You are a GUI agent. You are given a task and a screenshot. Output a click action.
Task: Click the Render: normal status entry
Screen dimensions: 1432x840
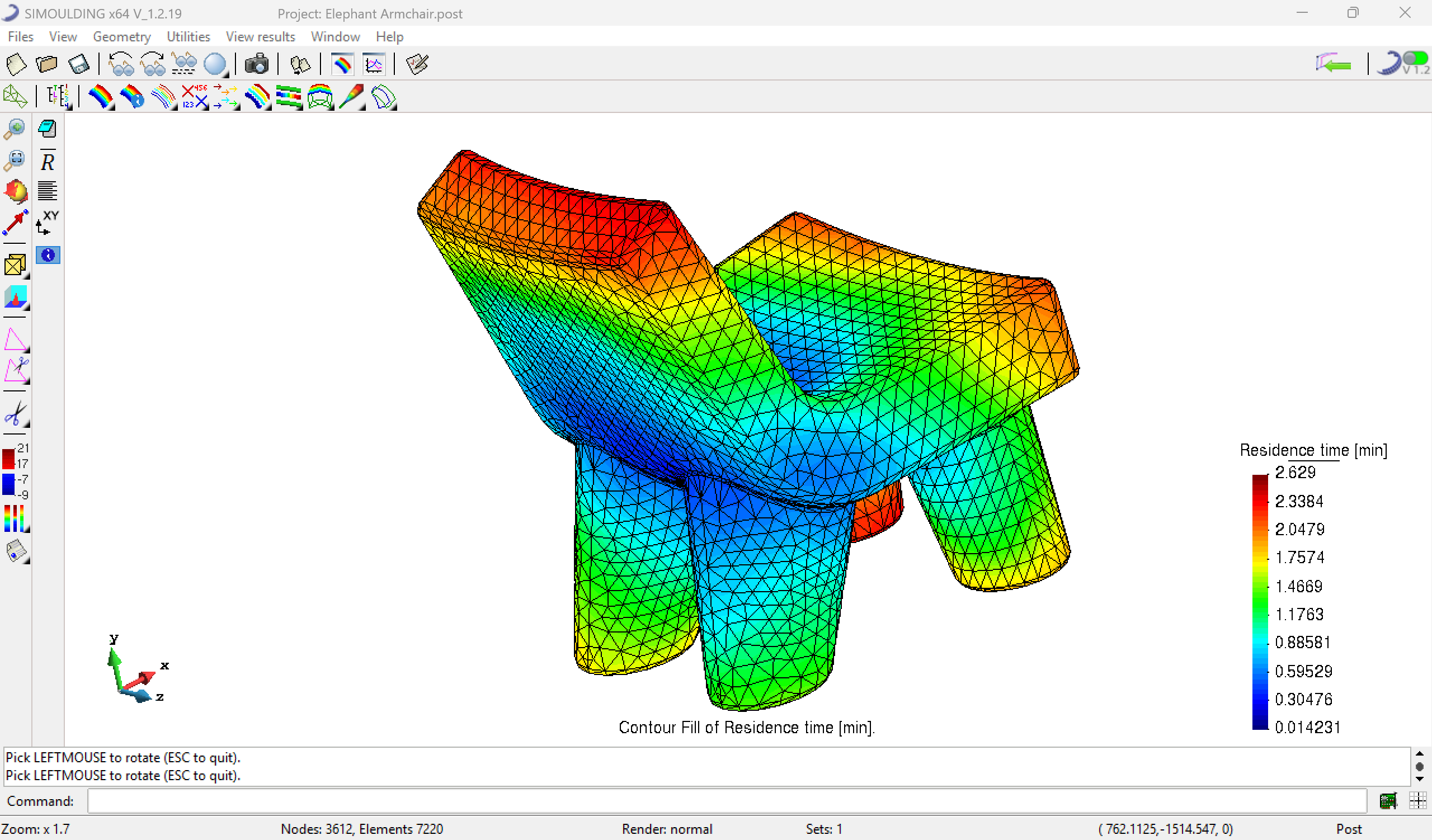tap(667, 829)
